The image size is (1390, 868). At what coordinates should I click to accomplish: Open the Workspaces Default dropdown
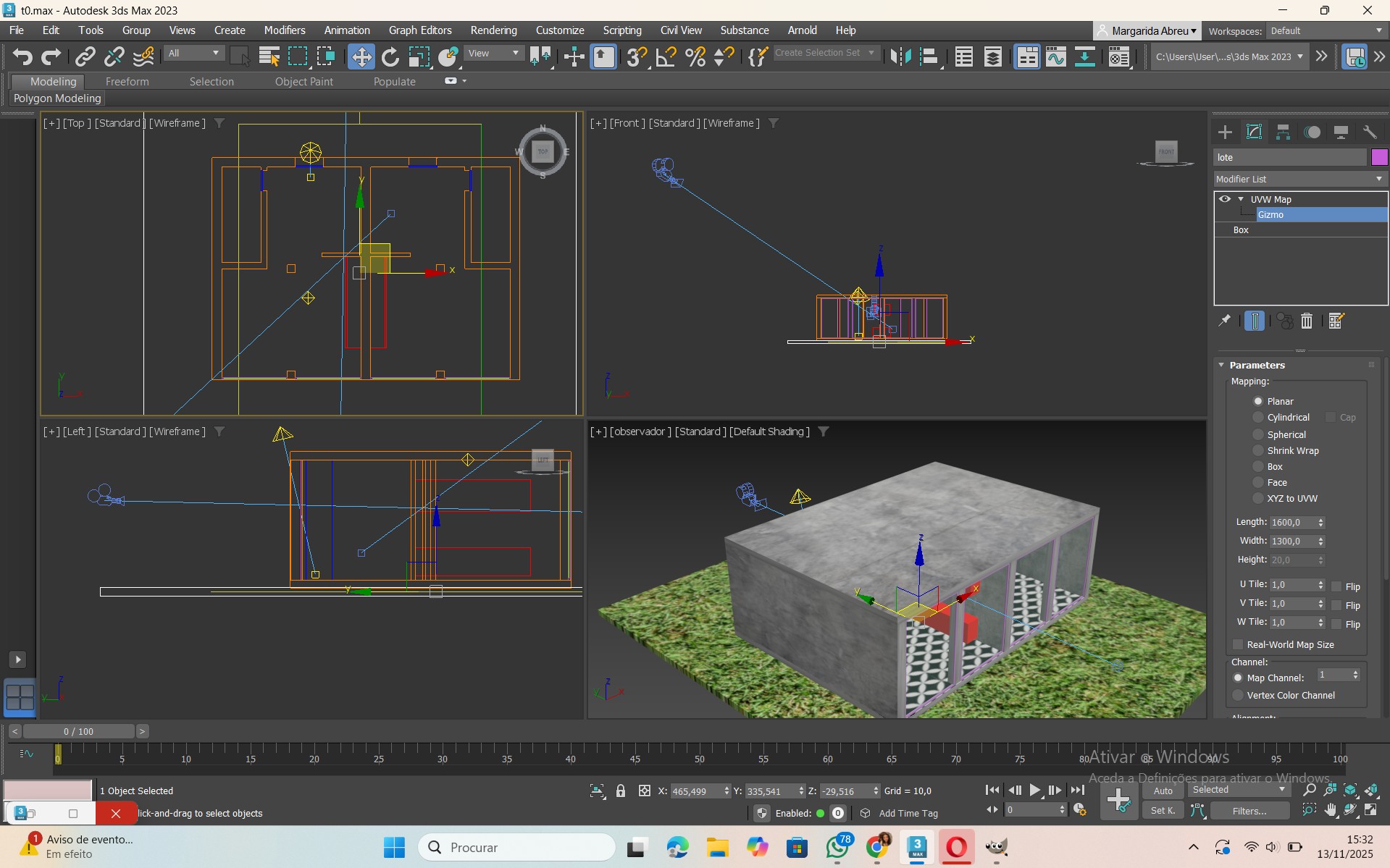[1326, 30]
